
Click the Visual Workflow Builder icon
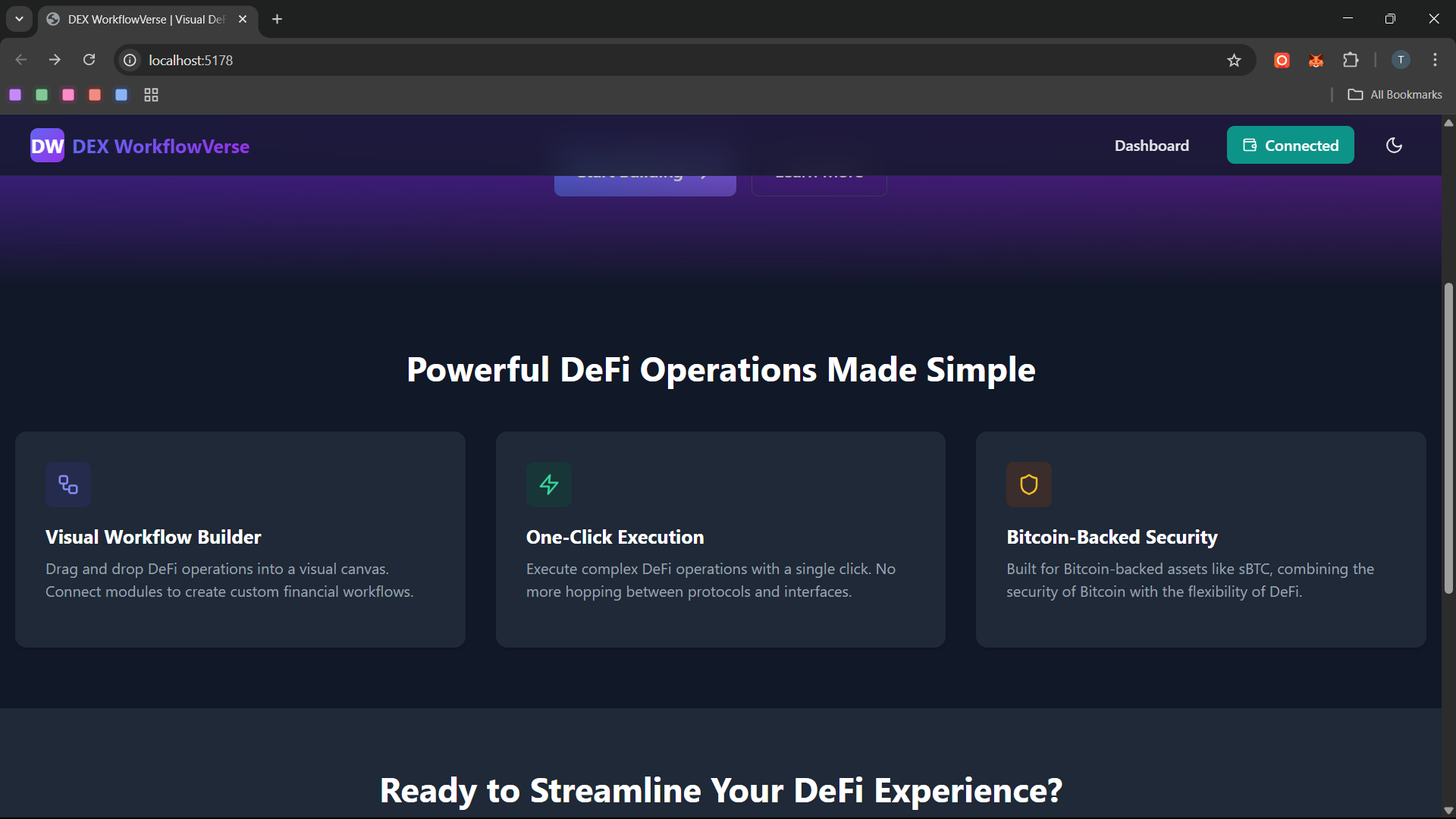coord(68,485)
